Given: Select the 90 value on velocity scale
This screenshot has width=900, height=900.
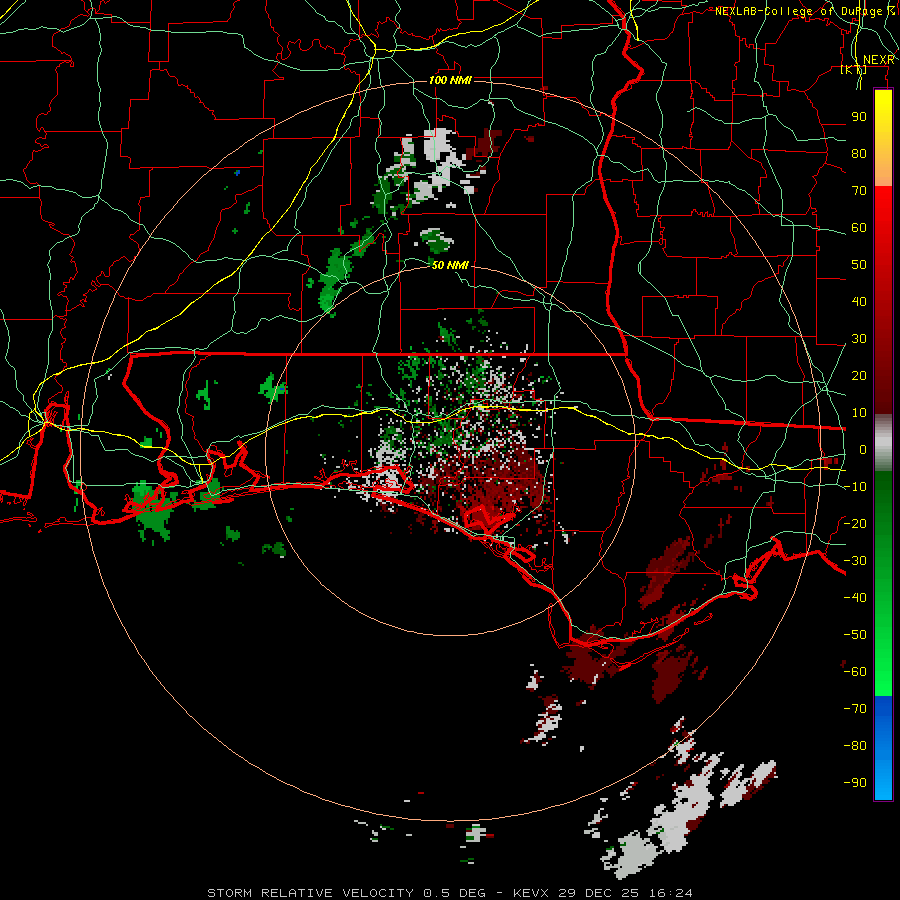Looking at the screenshot, I should [859, 117].
